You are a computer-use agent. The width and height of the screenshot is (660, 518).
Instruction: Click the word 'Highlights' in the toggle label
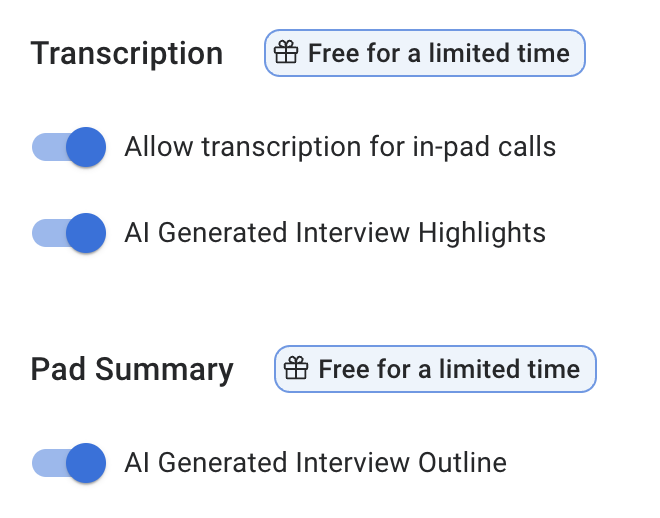pos(482,233)
